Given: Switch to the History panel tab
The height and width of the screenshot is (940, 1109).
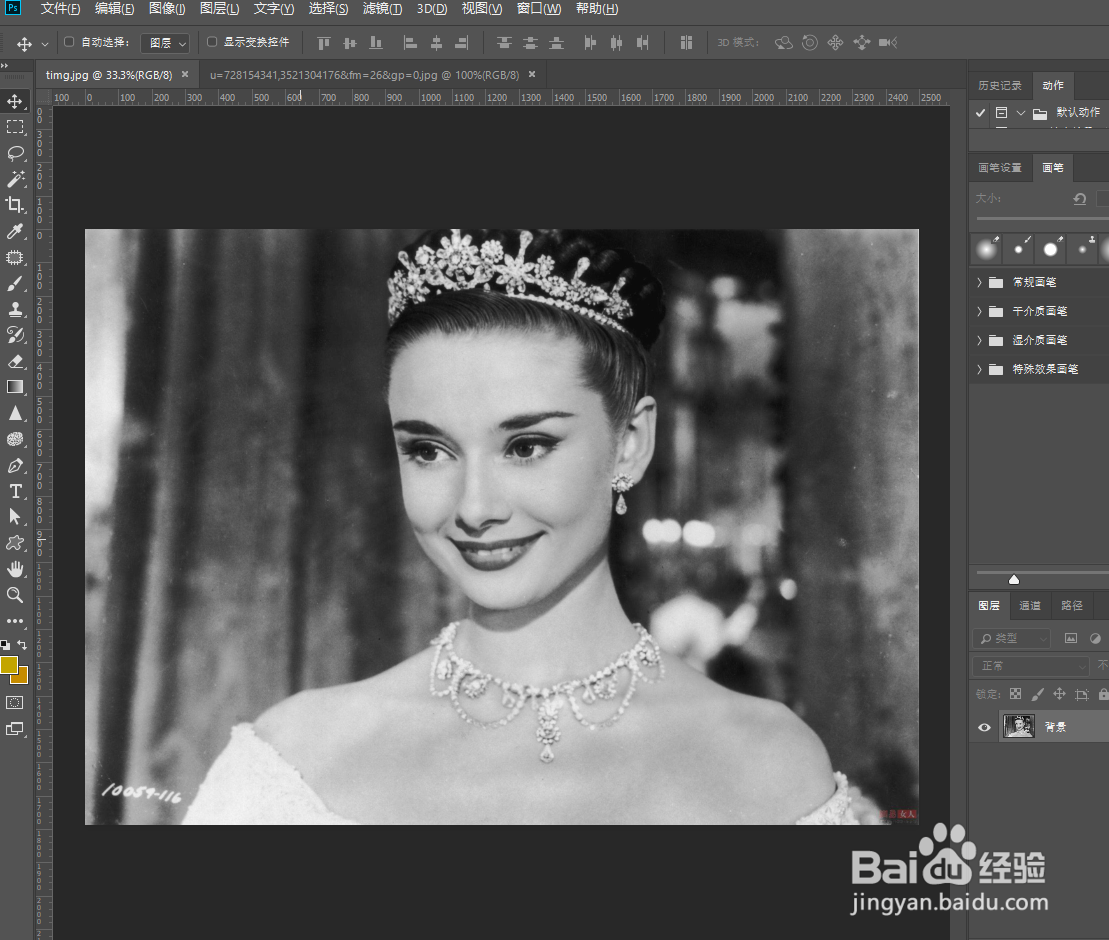Looking at the screenshot, I should [1000, 86].
